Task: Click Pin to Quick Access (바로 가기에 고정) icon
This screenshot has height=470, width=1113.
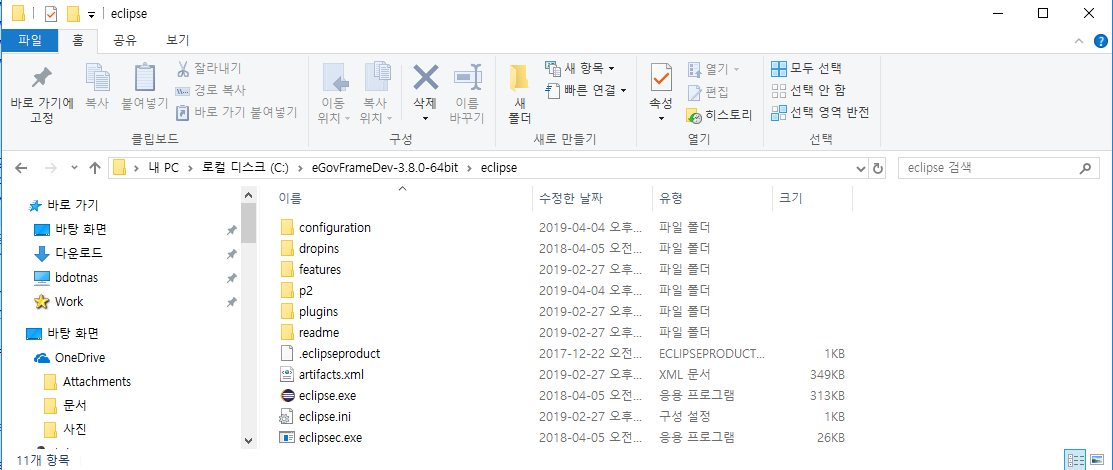Action: (42, 77)
